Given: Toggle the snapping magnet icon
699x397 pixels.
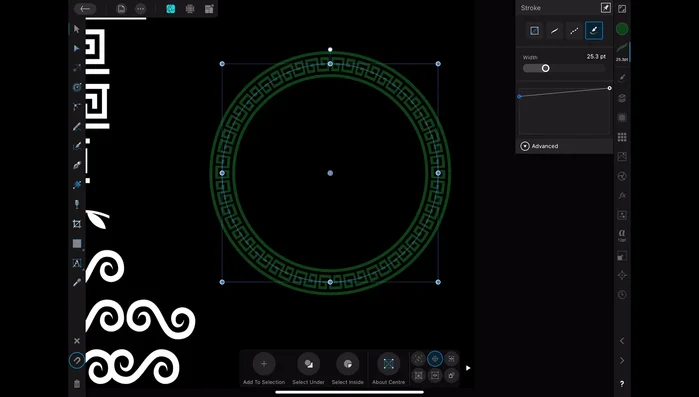Looking at the screenshot, I should pos(77,360).
